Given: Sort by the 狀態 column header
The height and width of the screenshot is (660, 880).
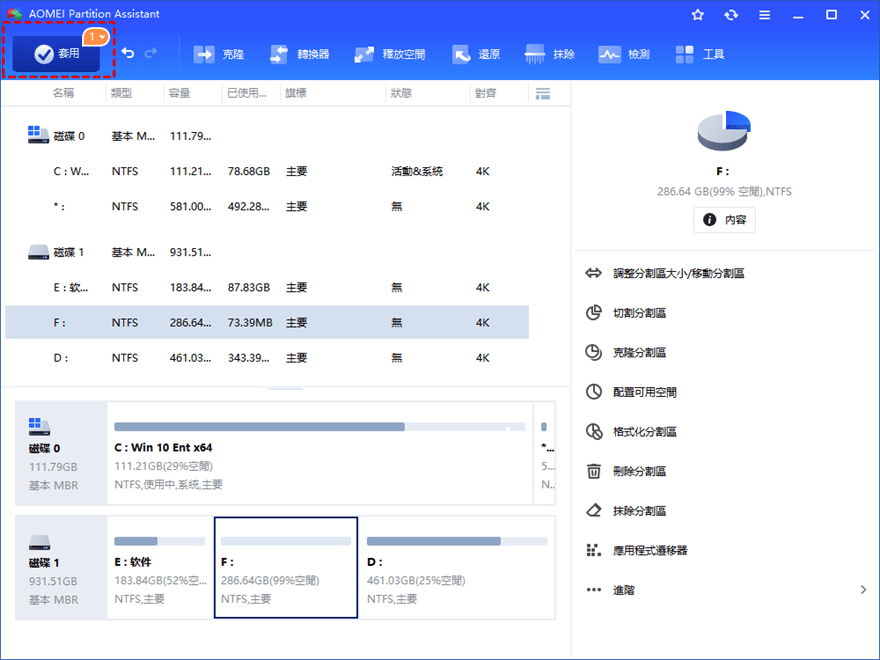Looking at the screenshot, I should (x=401, y=93).
